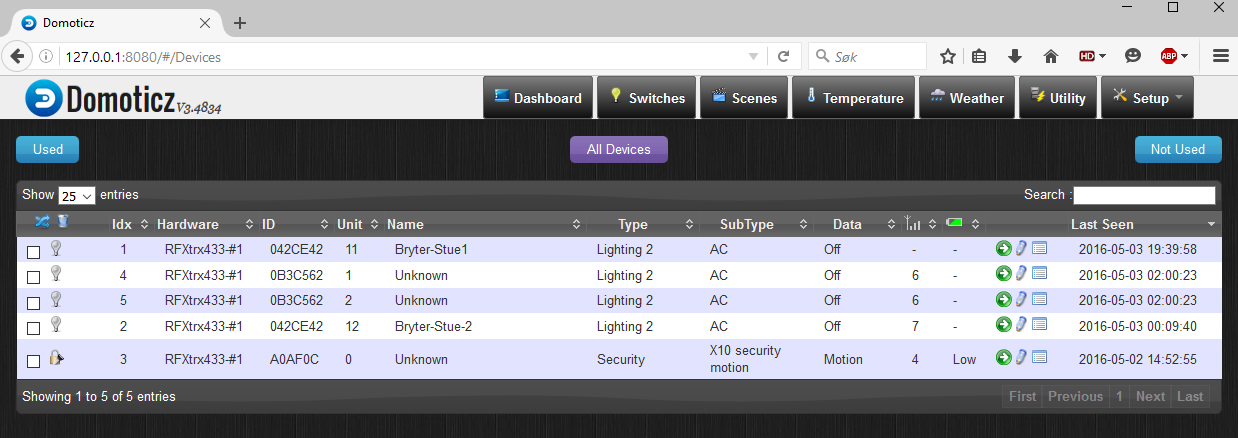This screenshot has width=1238, height=438.
Task: Click the light bulb icon of Bryter-Stue1
Action: click(56, 248)
